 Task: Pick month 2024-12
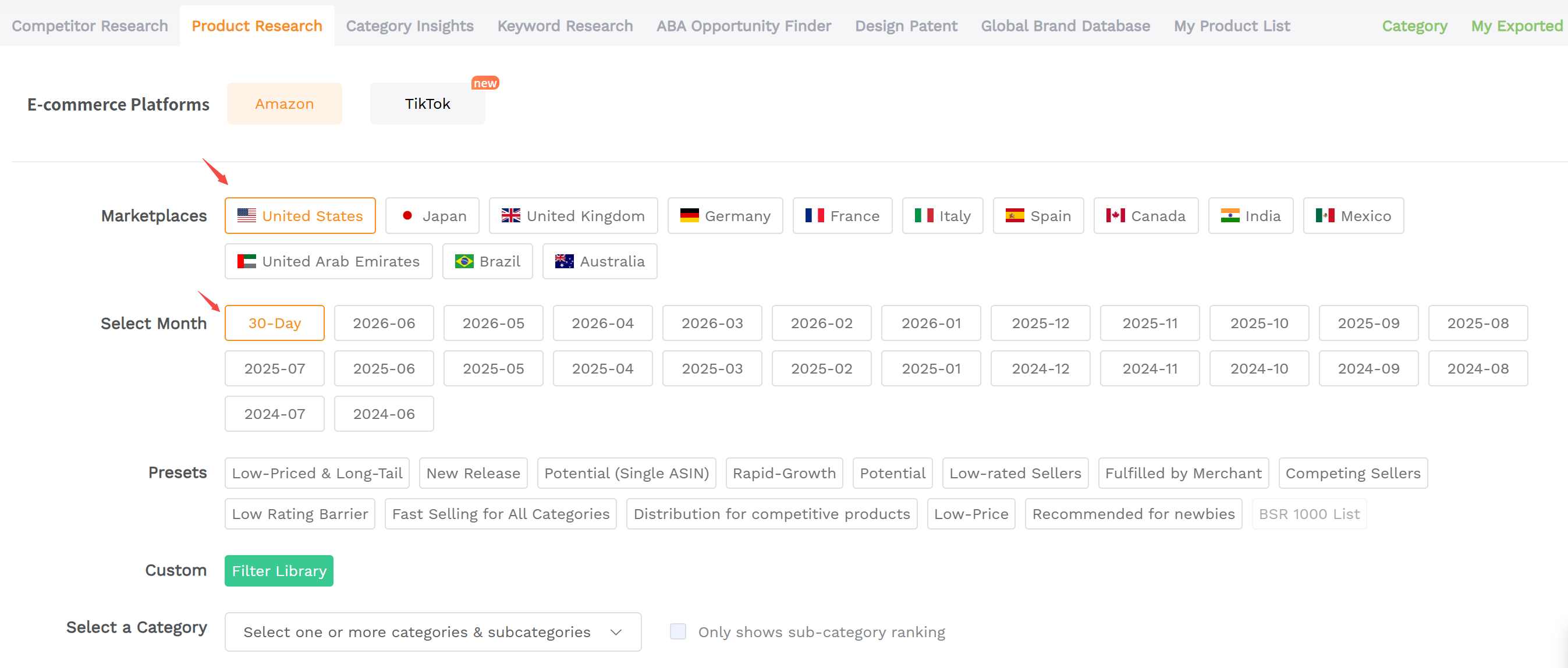[1040, 369]
